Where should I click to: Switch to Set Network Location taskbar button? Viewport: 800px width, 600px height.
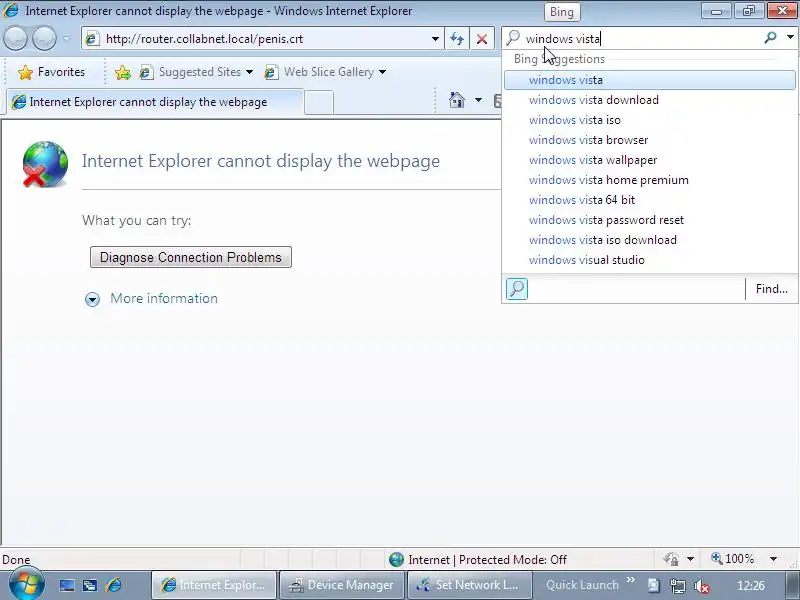[469, 585]
